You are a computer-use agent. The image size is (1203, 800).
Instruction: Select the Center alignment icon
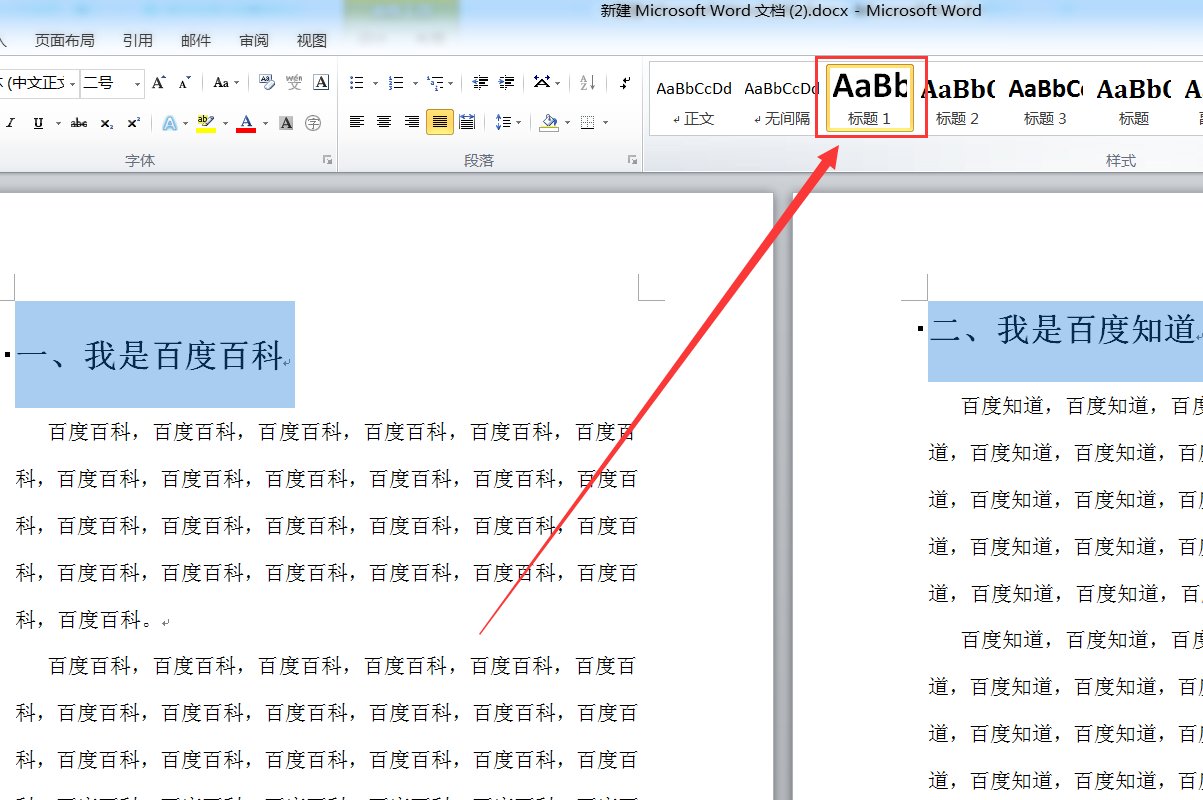tap(384, 122)
